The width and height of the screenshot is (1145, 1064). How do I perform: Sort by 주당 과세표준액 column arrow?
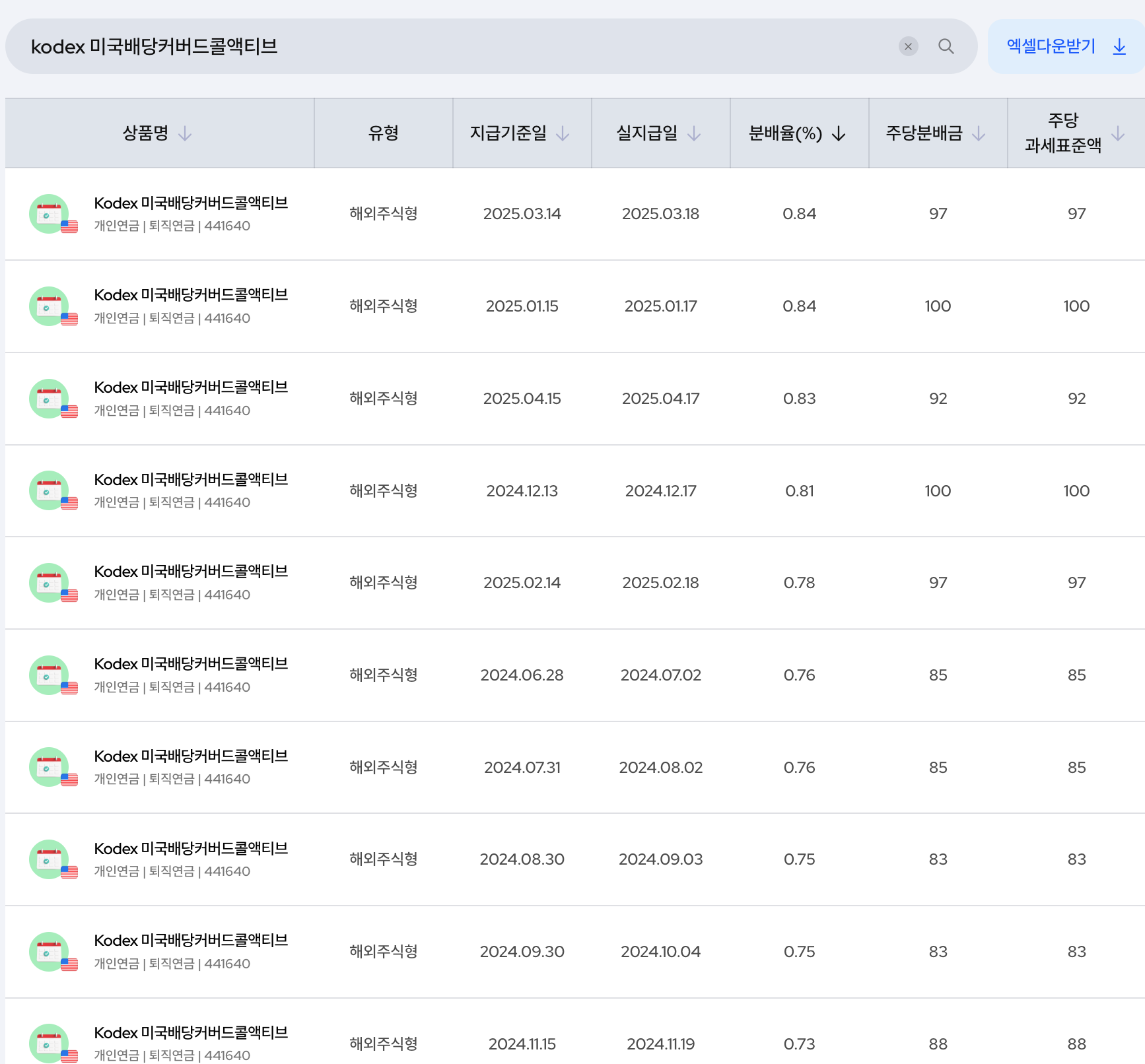[x=1118, y=134]
